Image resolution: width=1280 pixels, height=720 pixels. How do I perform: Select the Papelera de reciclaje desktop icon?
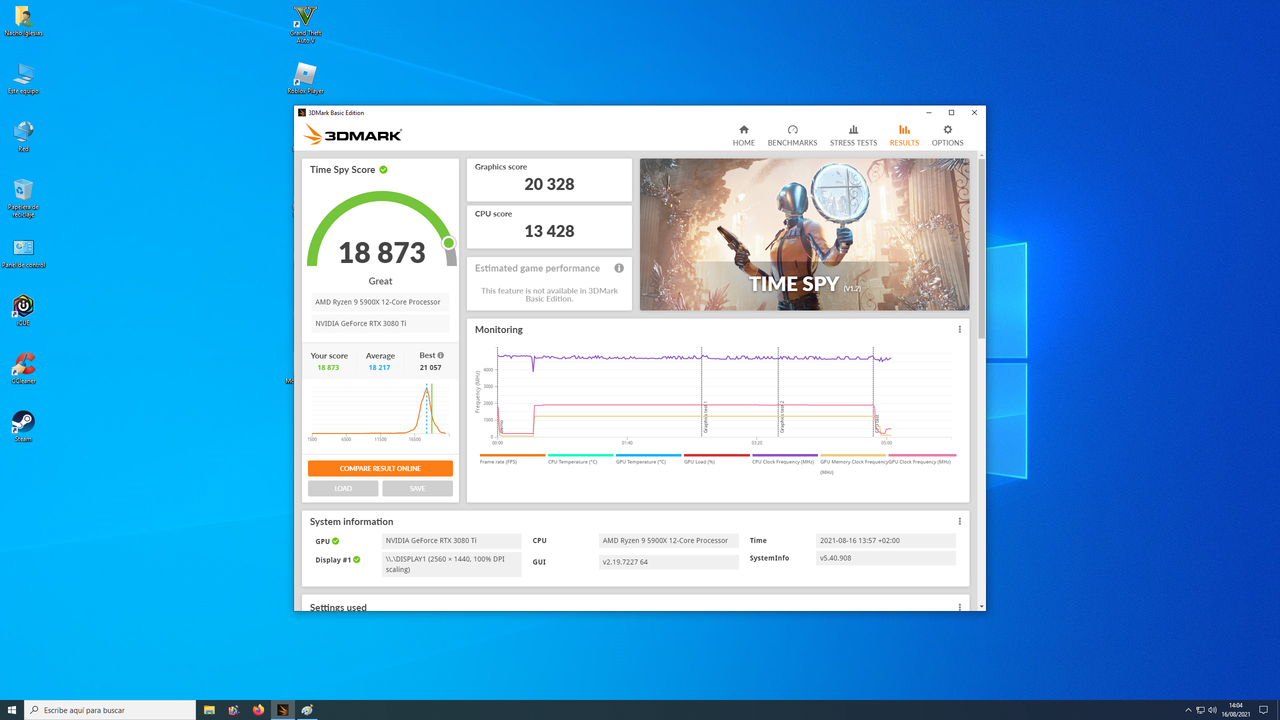coord(23,198)
